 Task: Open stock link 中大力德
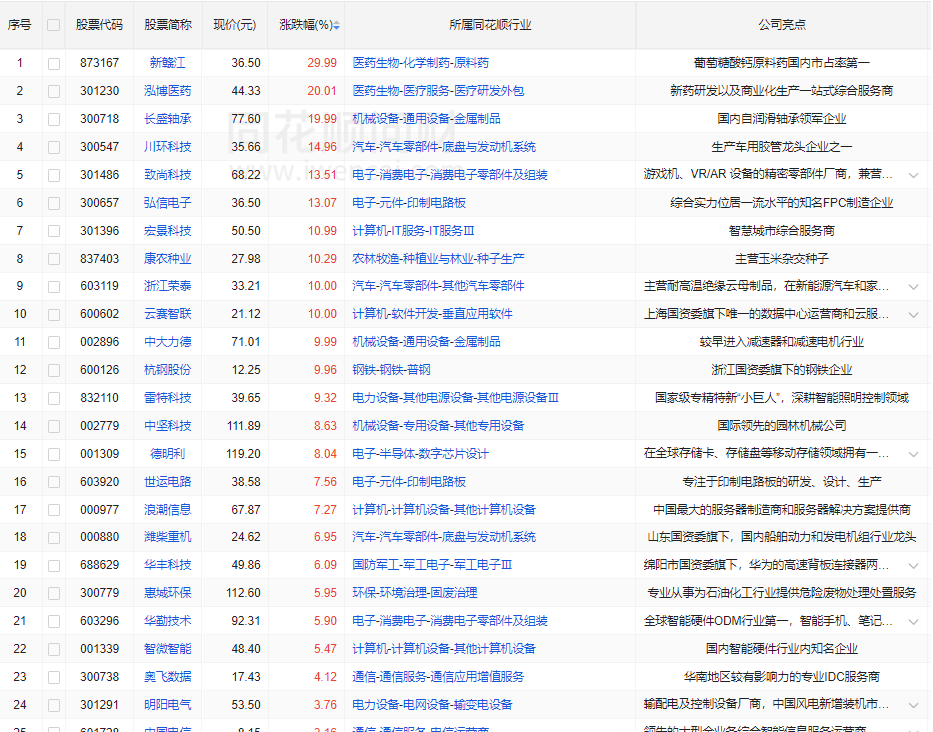[x=168, y=342]
